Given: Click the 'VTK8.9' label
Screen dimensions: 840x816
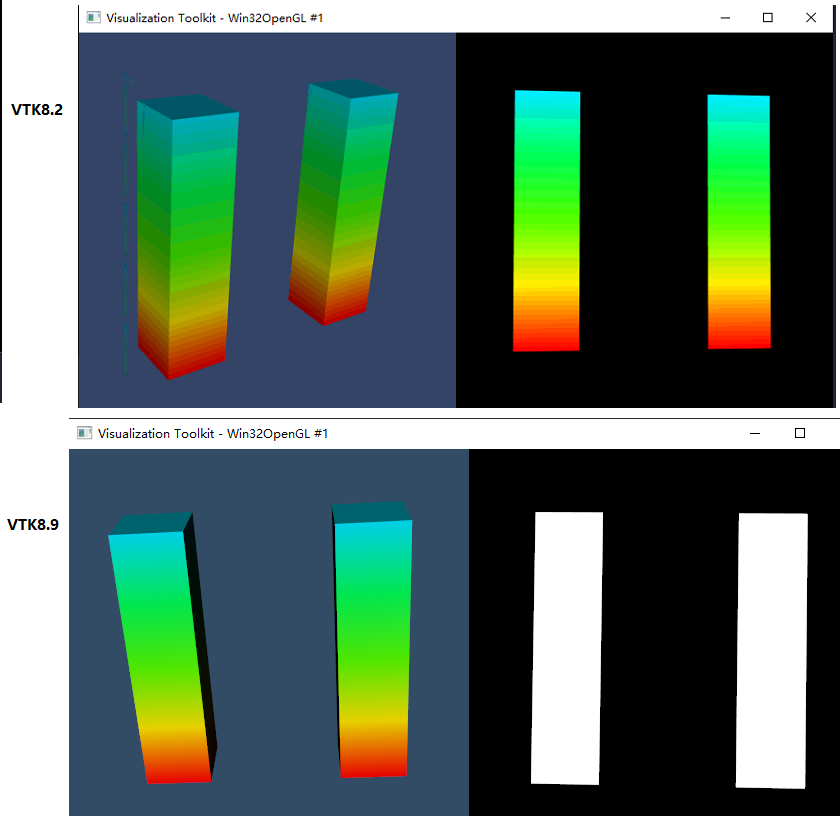Looking at the screenshot, I should (33, 525).
